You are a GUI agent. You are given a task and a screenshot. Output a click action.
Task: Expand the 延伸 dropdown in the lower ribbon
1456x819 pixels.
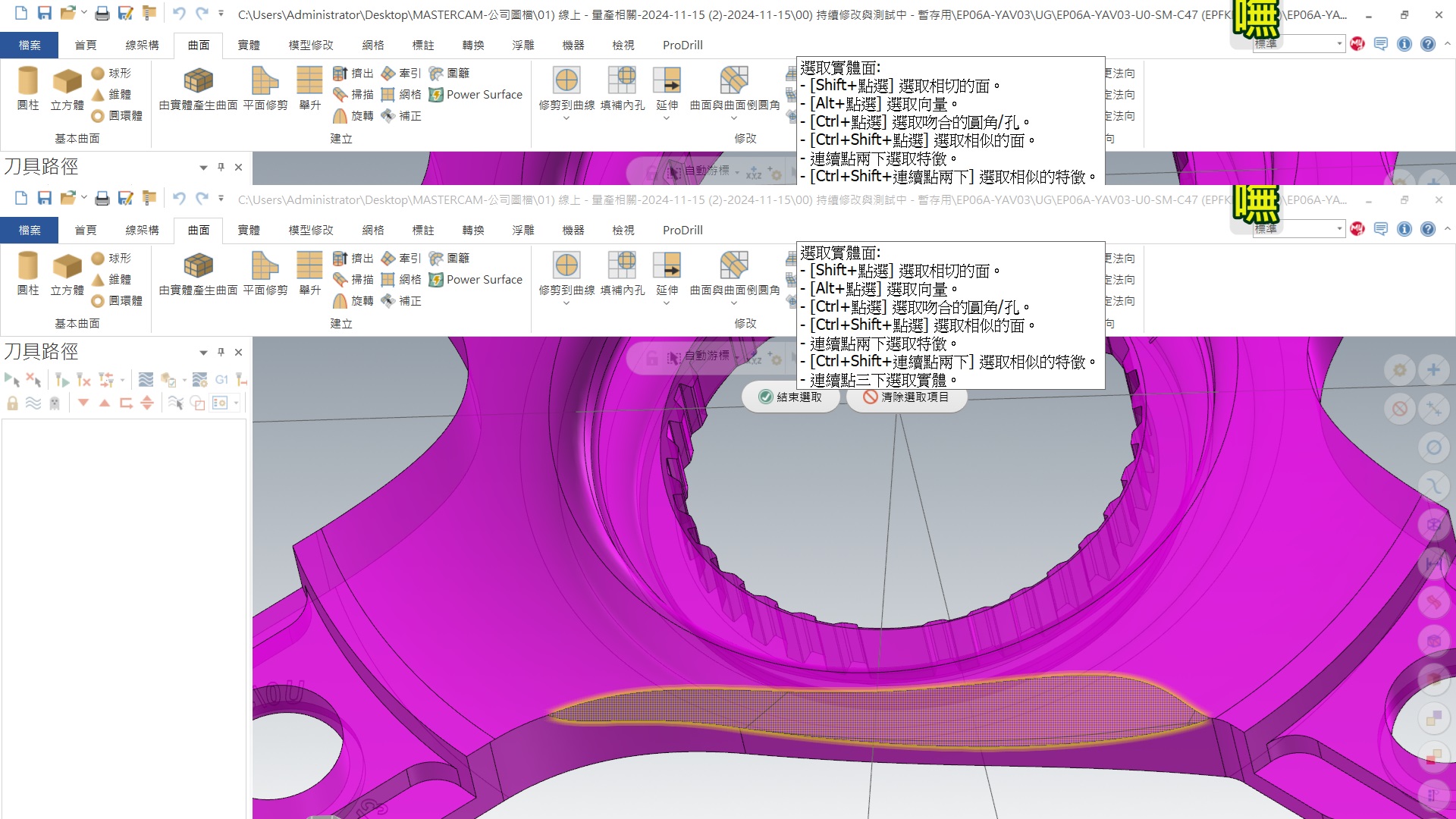(667, 303)
